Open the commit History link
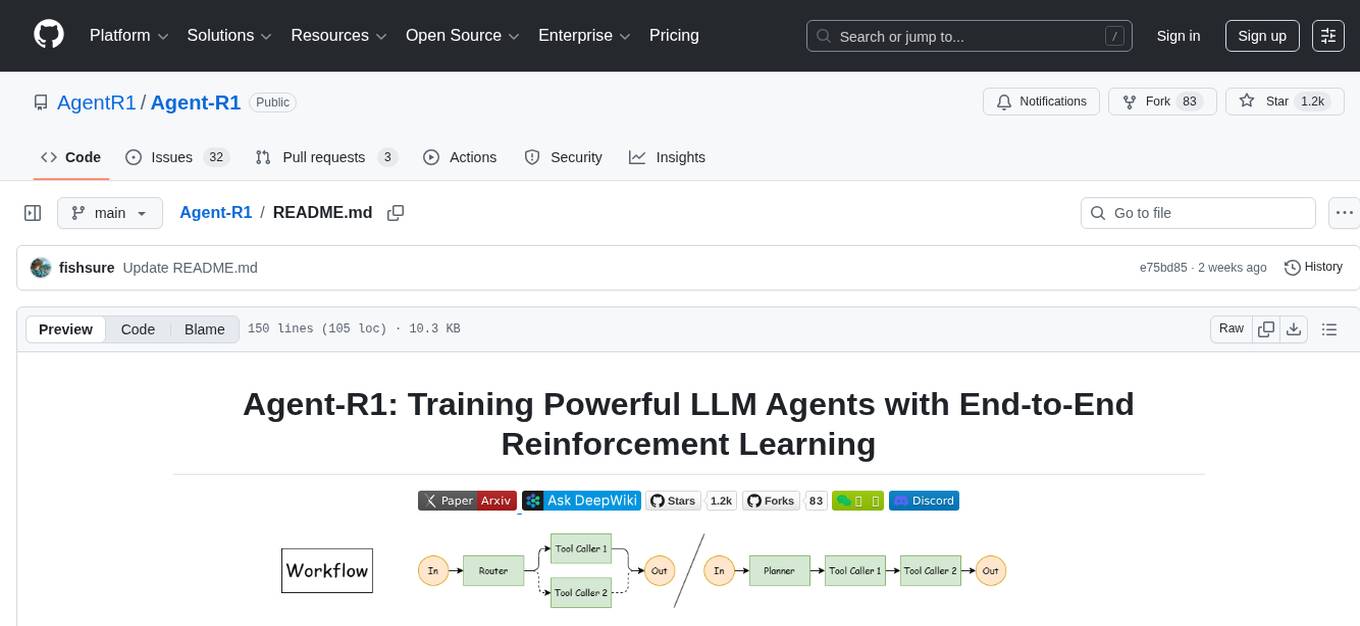 click(x=1313, y=267)
